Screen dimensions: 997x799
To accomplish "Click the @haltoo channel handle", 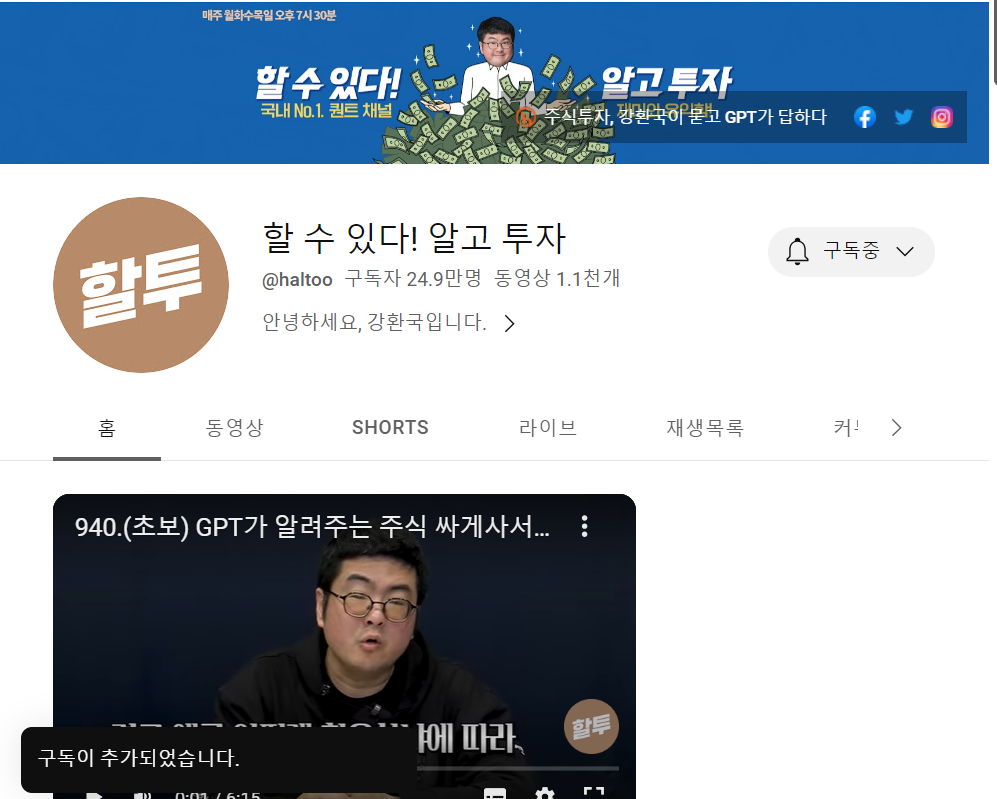I will pyautogui.click(x=297, y=280).
